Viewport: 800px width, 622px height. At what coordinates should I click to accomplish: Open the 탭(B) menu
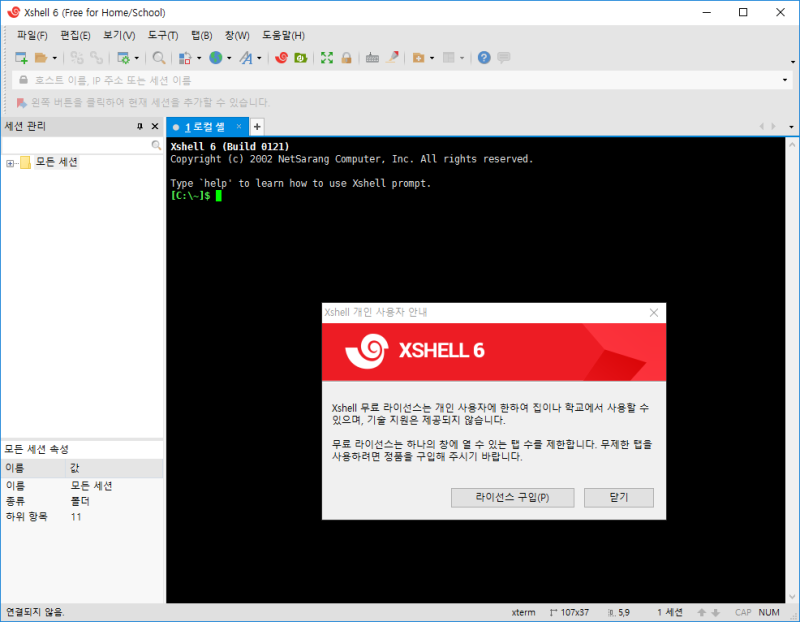(202, 35)
